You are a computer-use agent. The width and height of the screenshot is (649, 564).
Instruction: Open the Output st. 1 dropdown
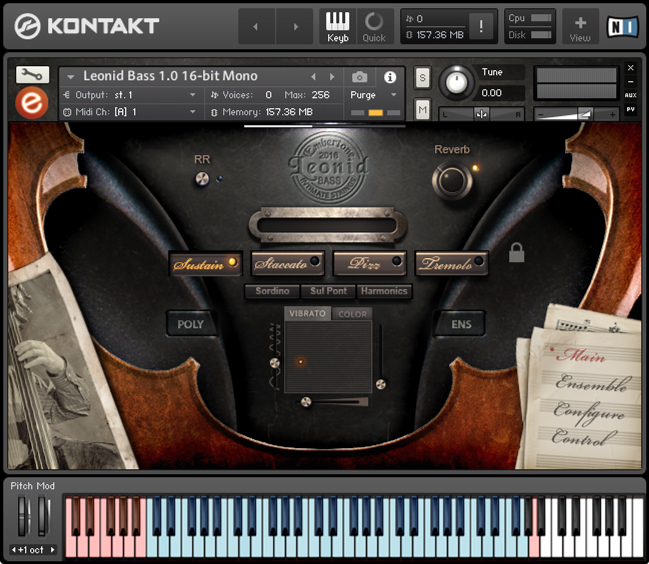point(130,95)
